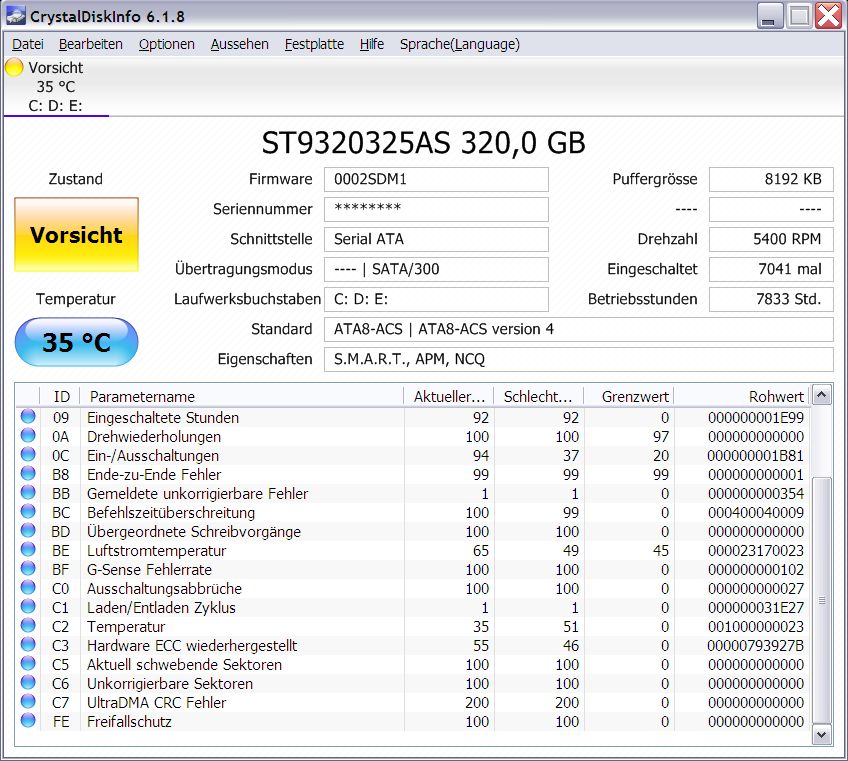Click the status orb for Freifallschutz
Viewport: 848px width, 761px height.
(28, 720)
